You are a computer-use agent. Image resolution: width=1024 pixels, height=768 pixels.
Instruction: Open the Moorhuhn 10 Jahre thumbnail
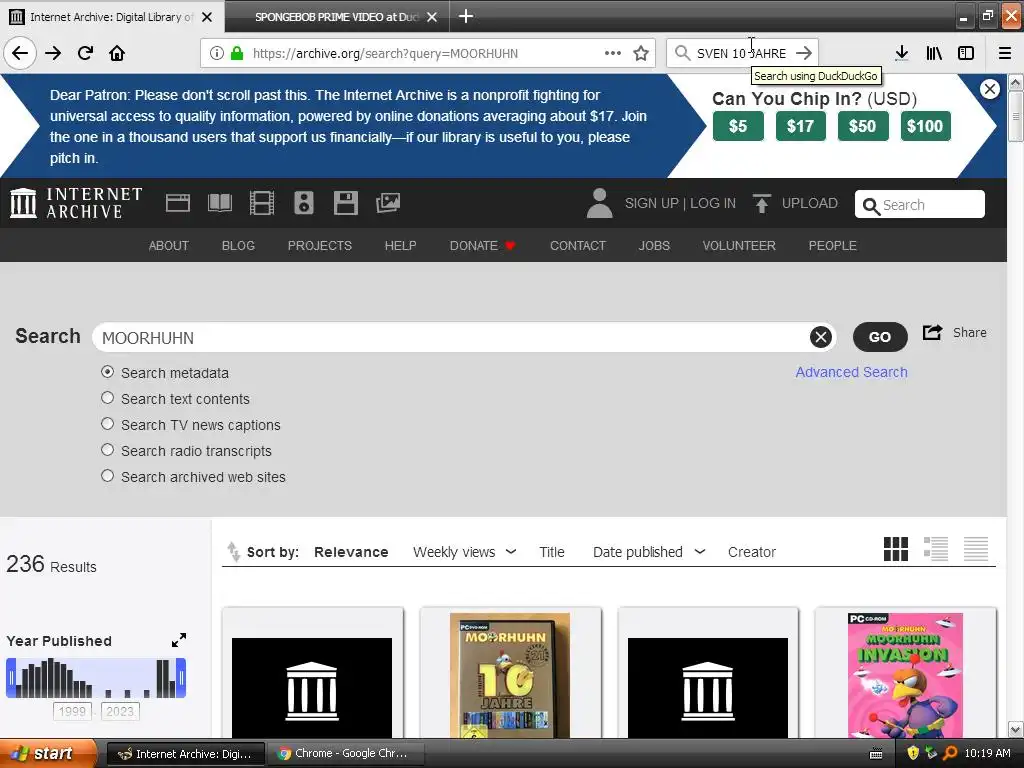tap(509, 675)
